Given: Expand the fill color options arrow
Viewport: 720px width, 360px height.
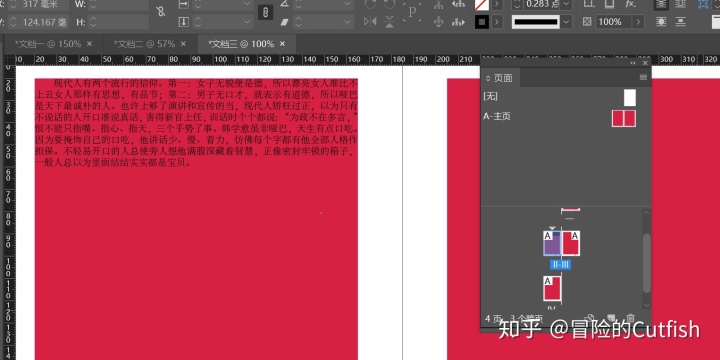Looking at the screenshot, I should coord(497,4).
